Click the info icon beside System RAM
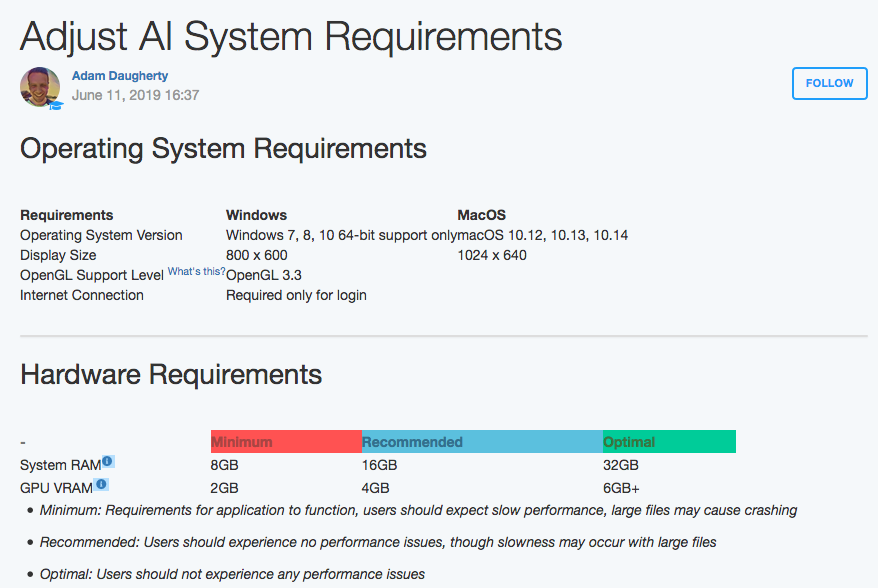The height and width of the screenshot is (588, 878). (x=108, y=461)
